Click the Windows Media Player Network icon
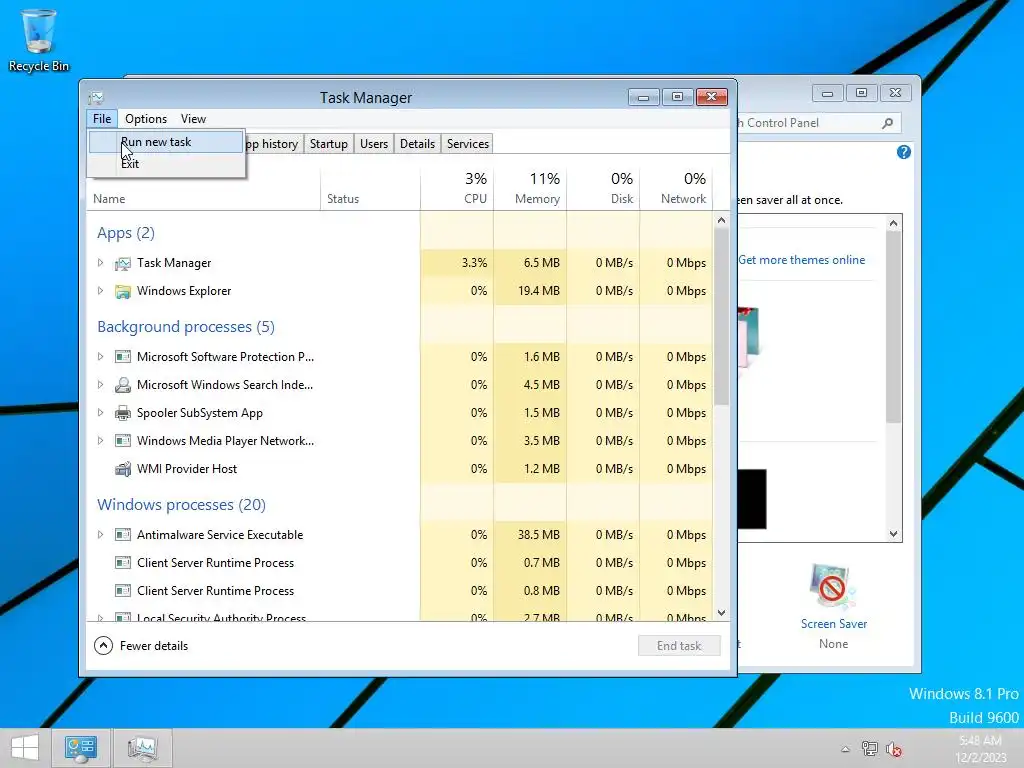Viewport: 1024px width, 768px height. (123, 441)
